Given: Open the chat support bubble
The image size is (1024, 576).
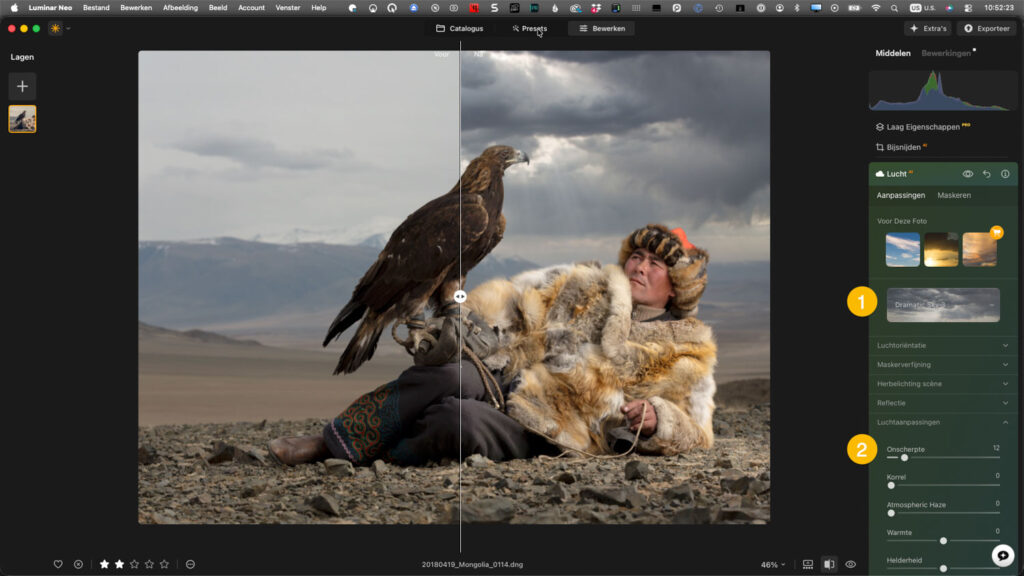Looking at the screenshot, I should (x=1002, y=555).
